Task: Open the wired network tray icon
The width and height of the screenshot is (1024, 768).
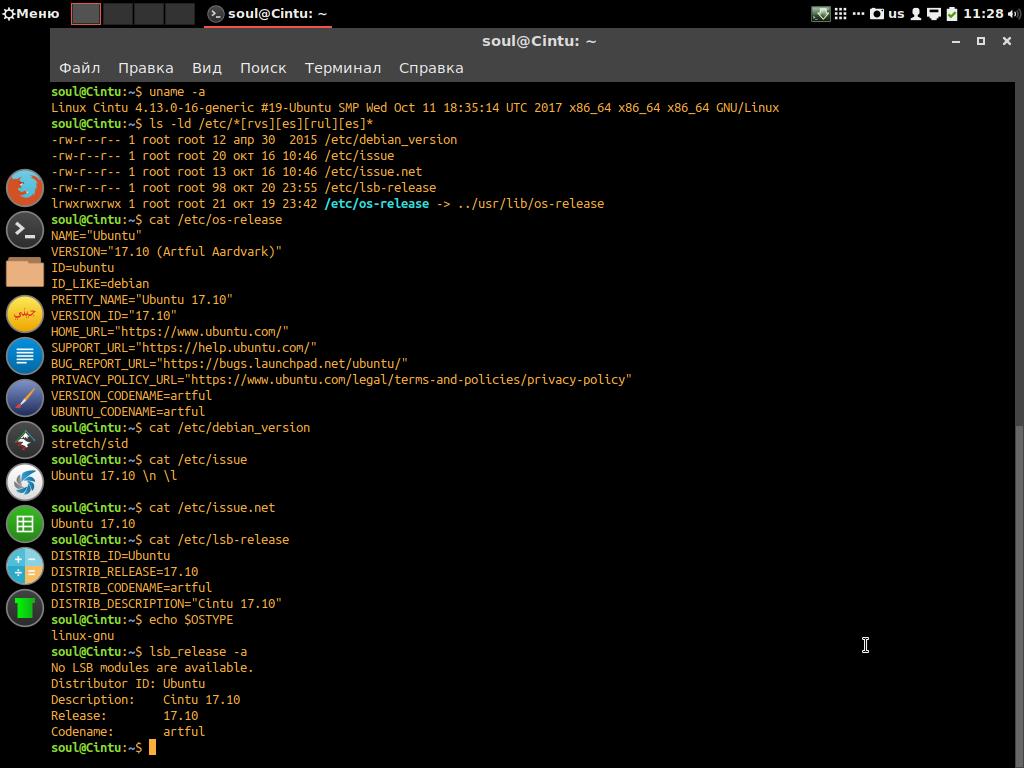Action: [935, 14]
